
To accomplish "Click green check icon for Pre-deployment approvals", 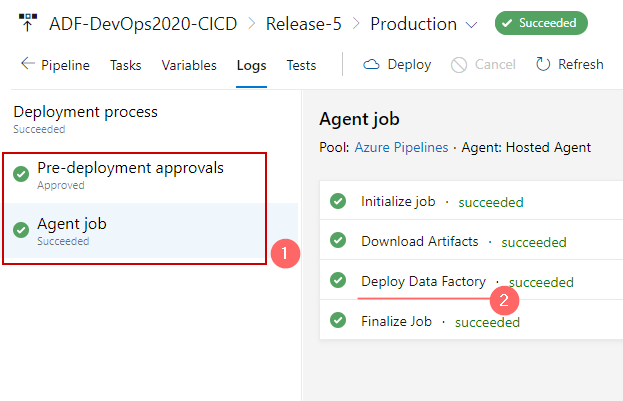I will click(21, 174).
